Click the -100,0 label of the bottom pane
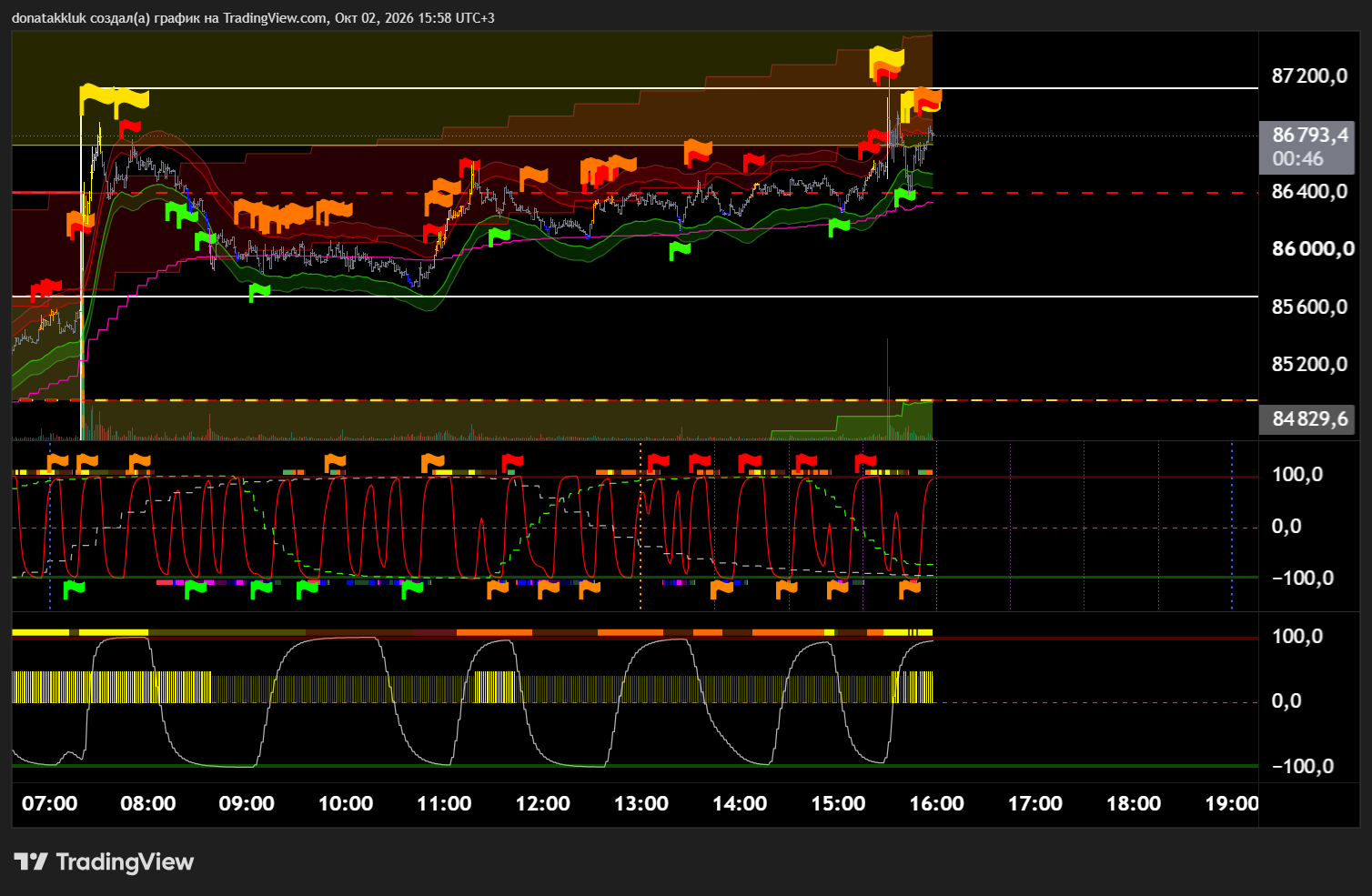Image resolution: width=1372 pixels, height=896 pixels. tap(1303, 767)
